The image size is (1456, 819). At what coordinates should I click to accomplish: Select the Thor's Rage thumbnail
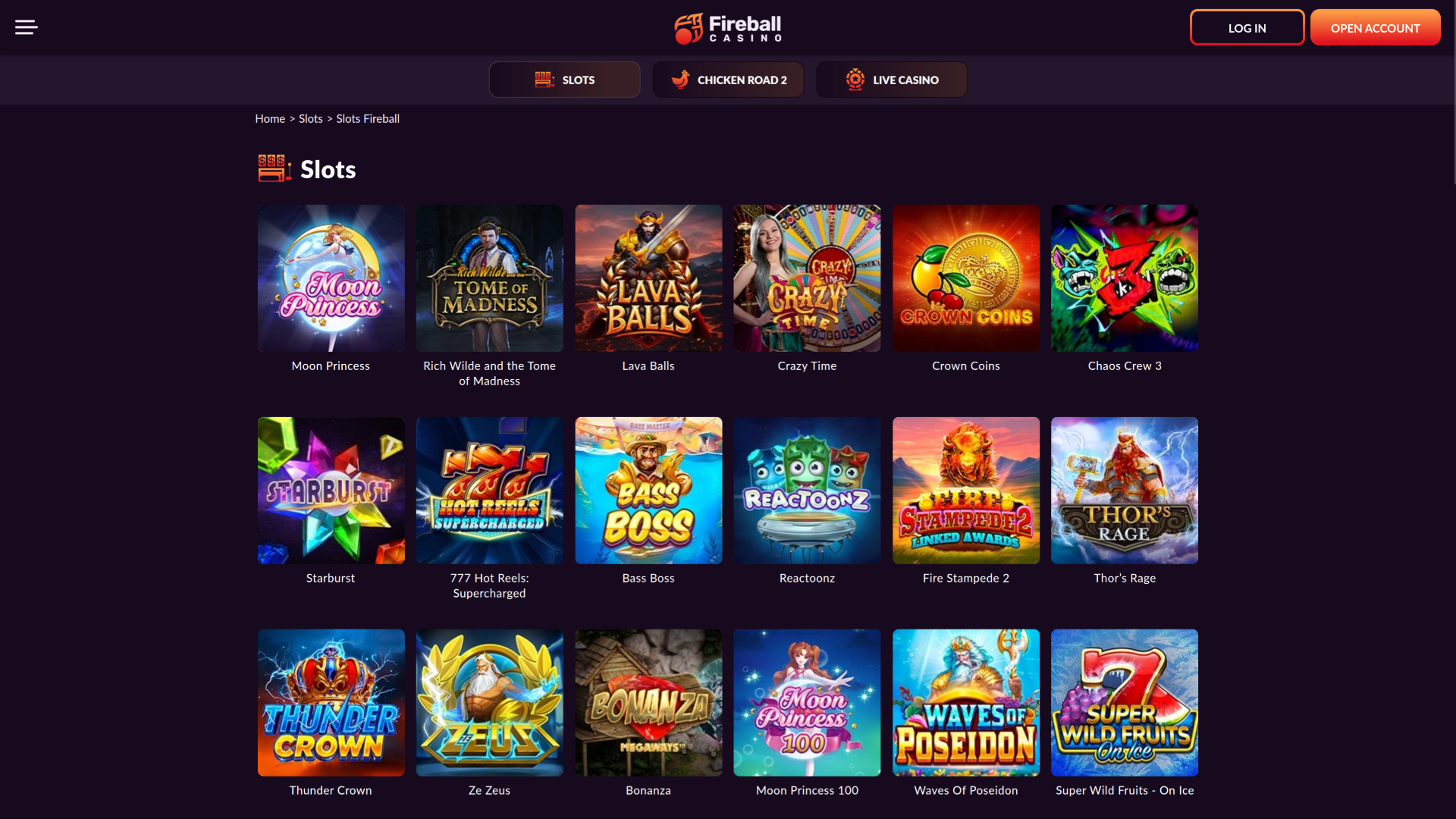coord(1124,490)
